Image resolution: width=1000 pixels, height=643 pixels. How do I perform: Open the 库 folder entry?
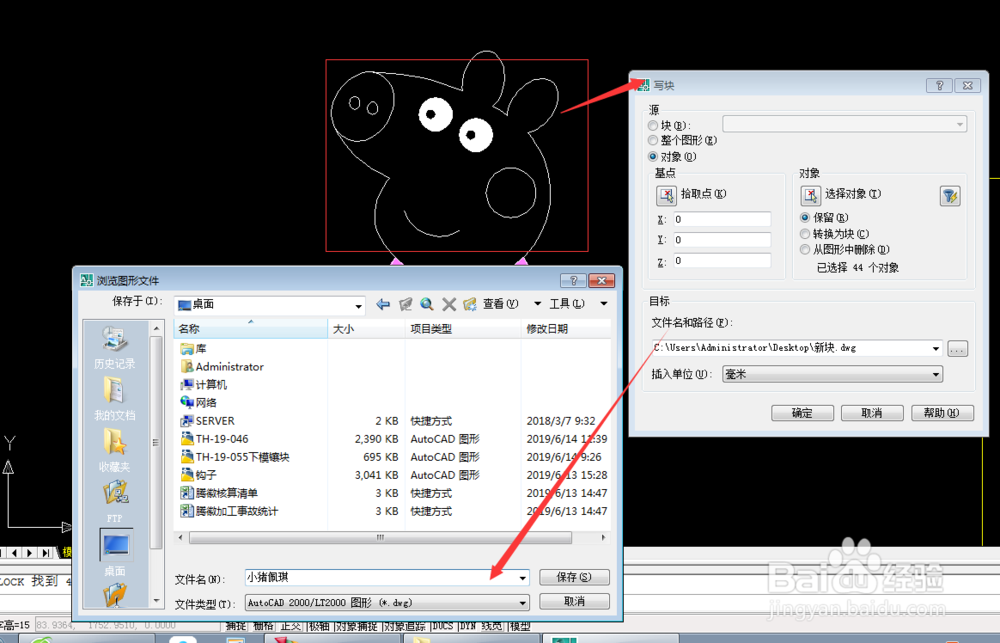[193, 349]
